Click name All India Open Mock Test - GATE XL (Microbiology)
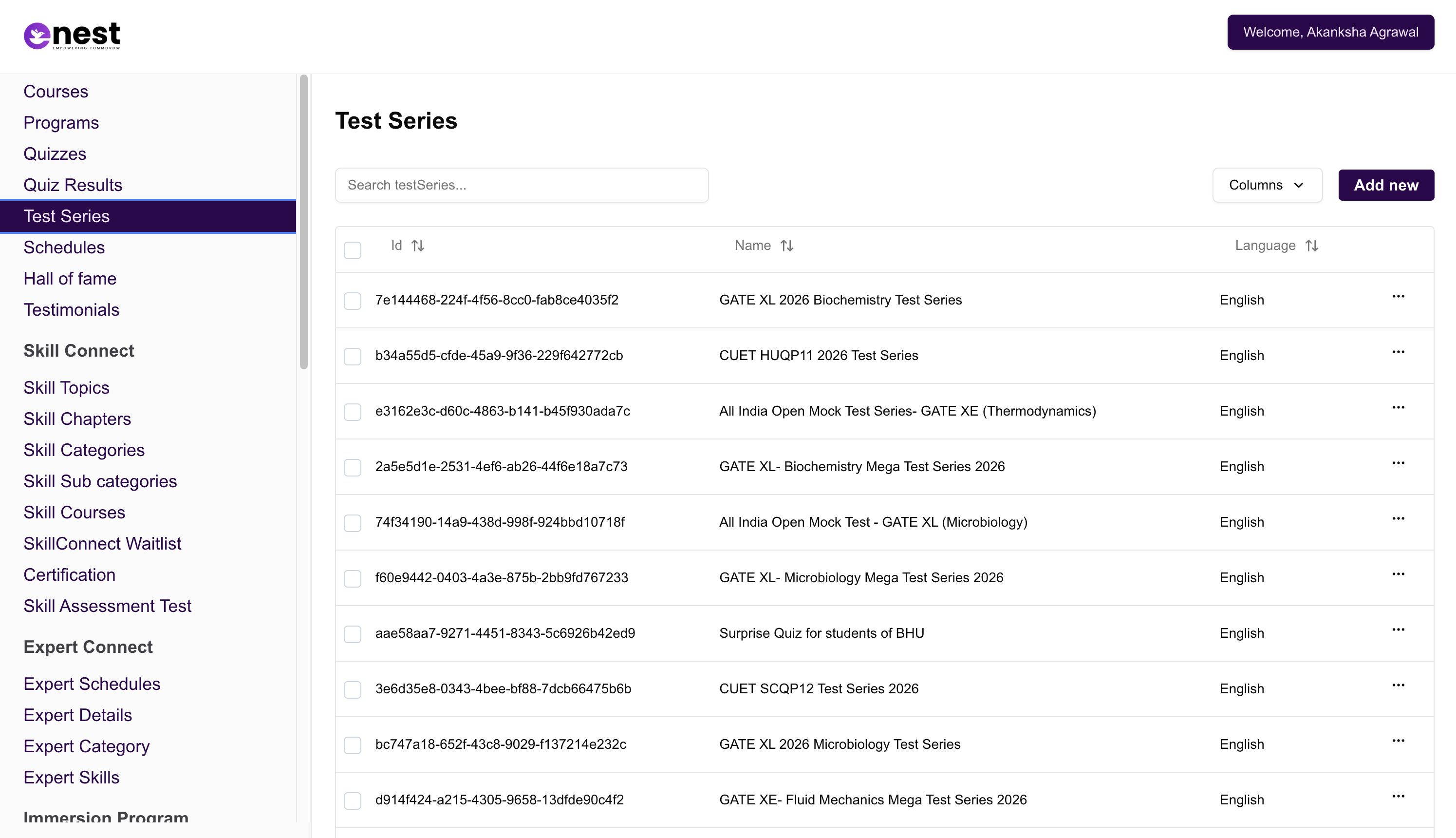This screenshot has height=838, width=1456. tap(873, 522)
